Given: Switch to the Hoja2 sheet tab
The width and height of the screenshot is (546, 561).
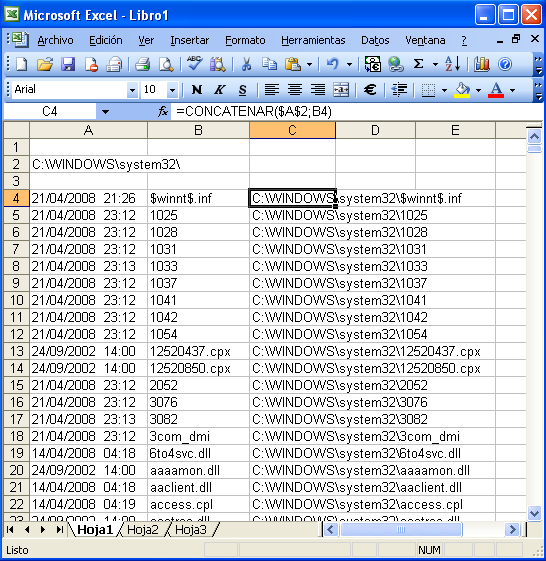Looking at the screenshot, I should tap(143, 530).
